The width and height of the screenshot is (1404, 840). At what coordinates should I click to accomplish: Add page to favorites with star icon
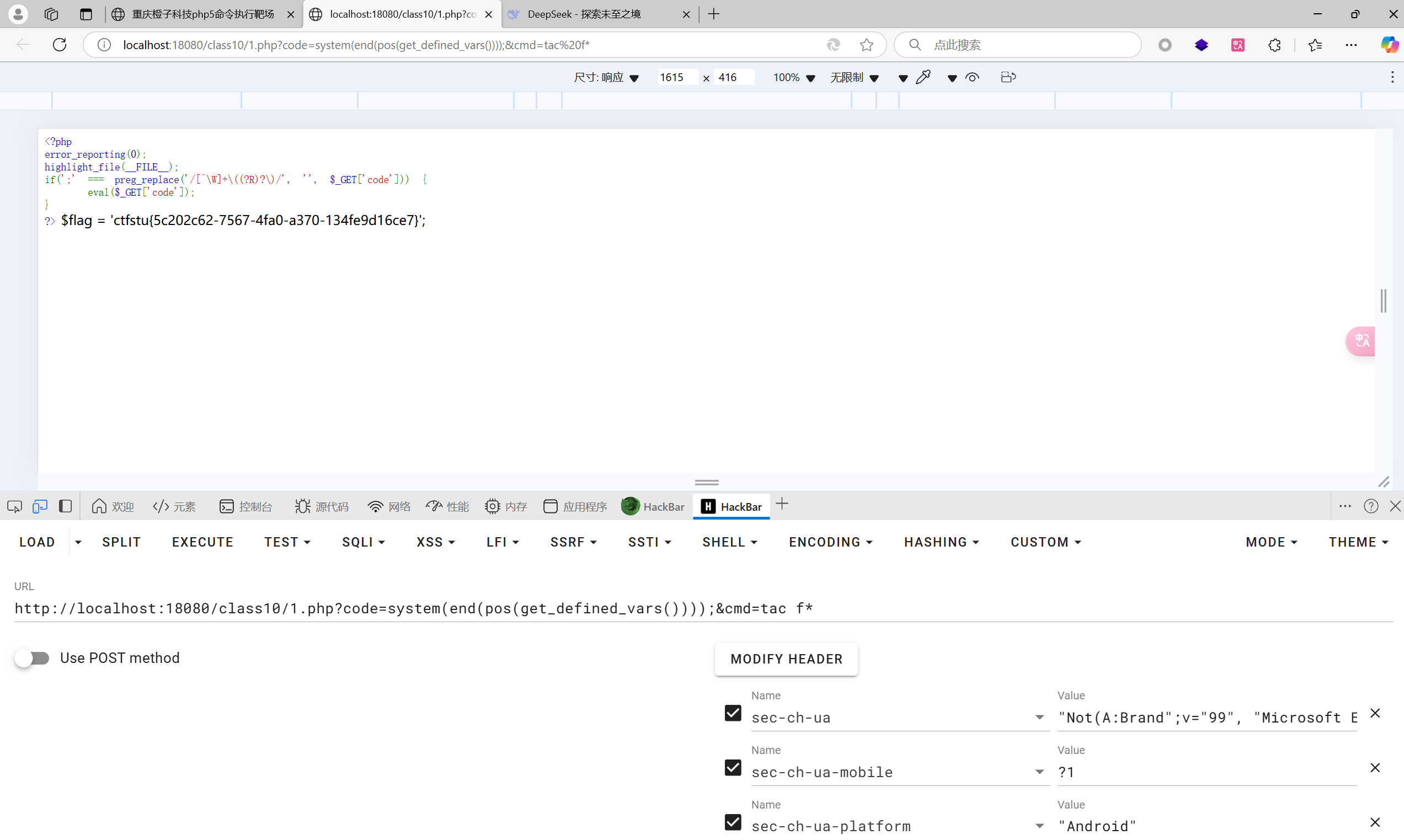tap(866, 45)
